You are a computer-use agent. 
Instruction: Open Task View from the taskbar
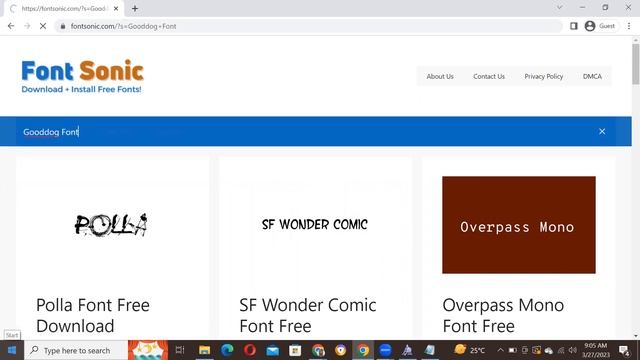click(180, 350)
